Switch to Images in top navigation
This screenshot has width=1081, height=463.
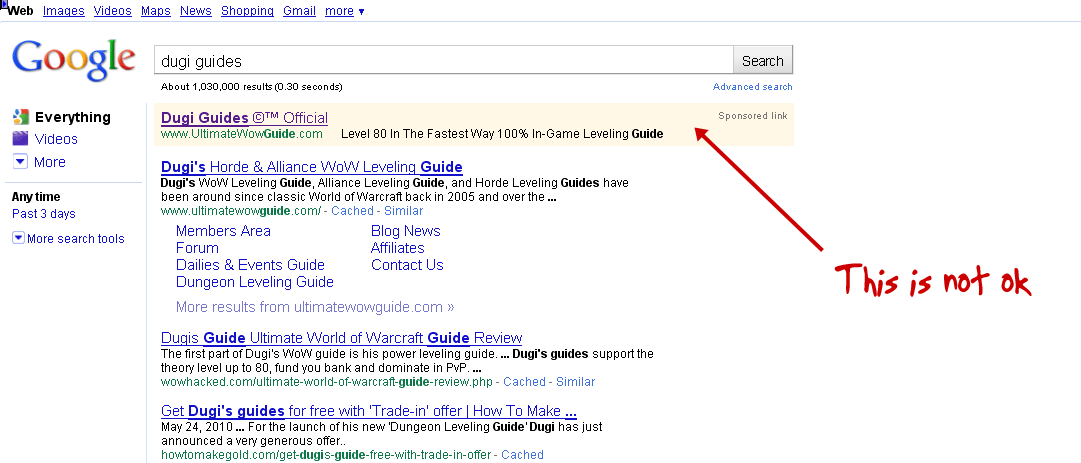(63, 11)
